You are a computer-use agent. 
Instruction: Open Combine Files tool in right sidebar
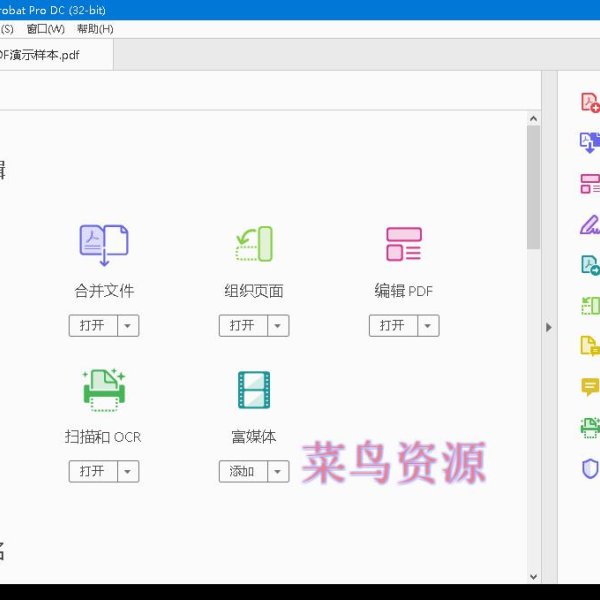pyautogui.click(x=590, y=143)
